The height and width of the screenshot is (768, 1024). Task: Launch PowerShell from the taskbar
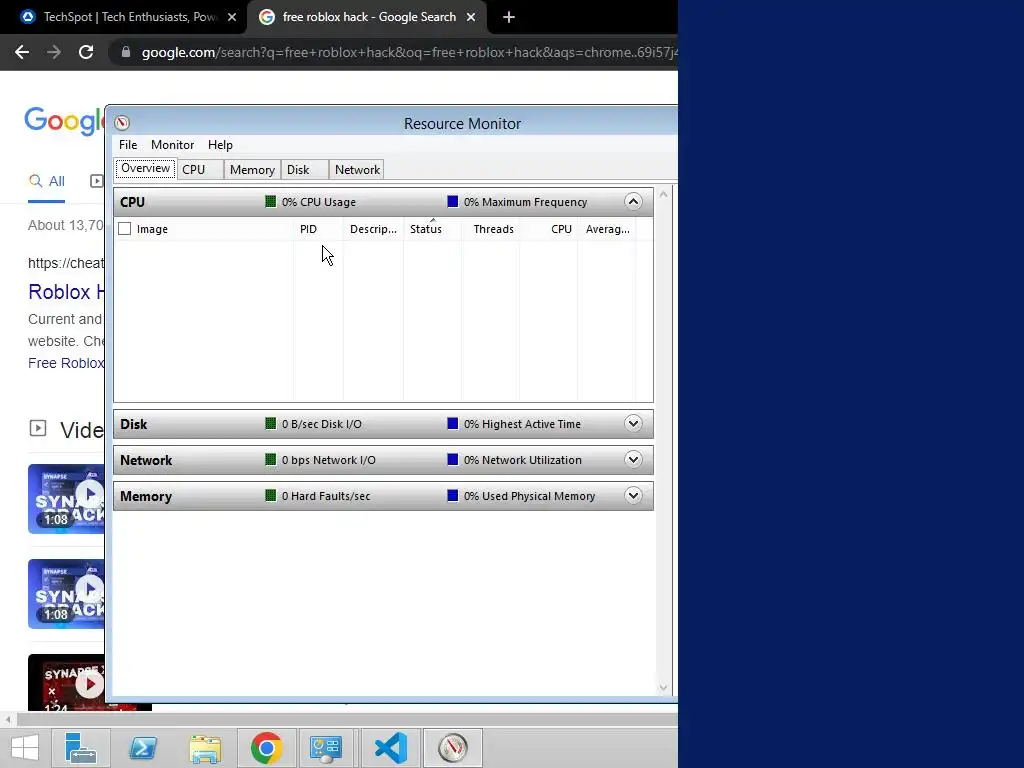pos(143,748)
